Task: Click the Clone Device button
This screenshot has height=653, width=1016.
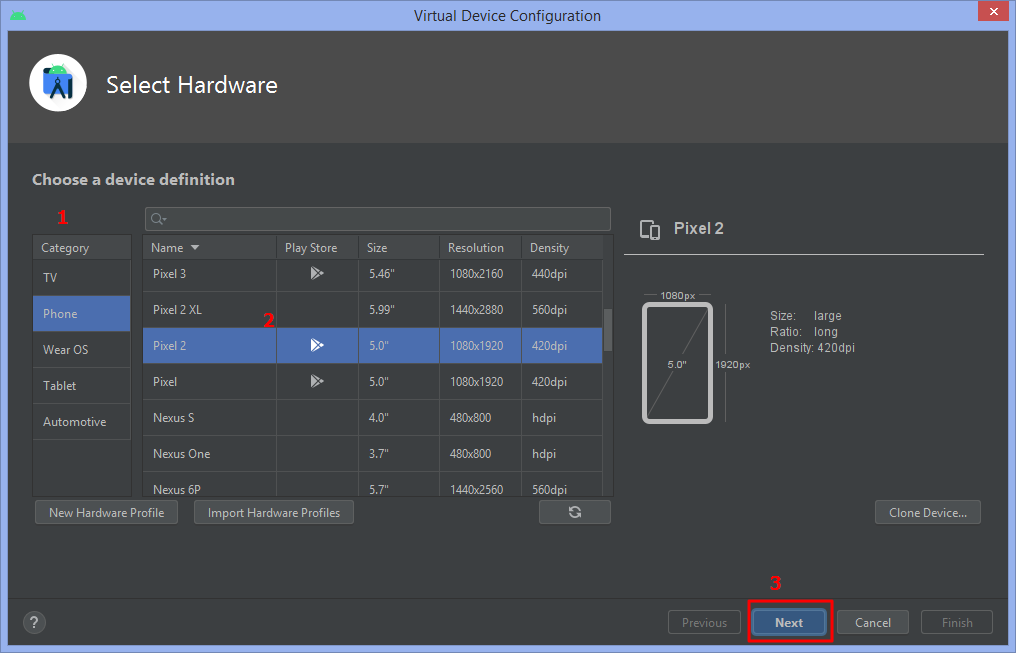Action: 927,512
